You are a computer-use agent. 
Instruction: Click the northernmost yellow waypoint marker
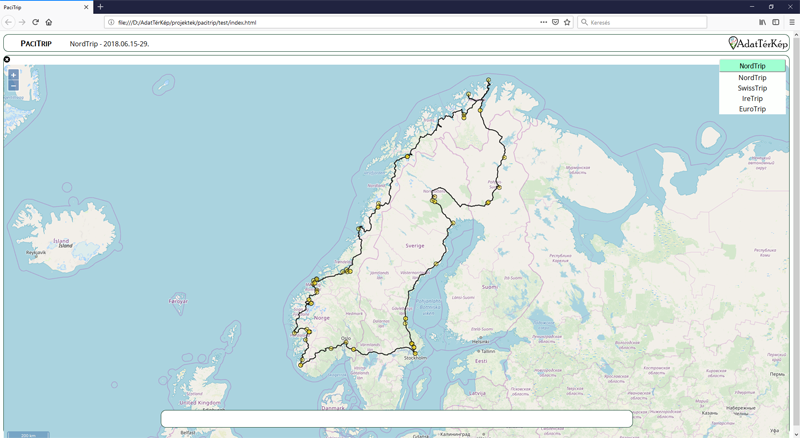(x=488, y=80)
